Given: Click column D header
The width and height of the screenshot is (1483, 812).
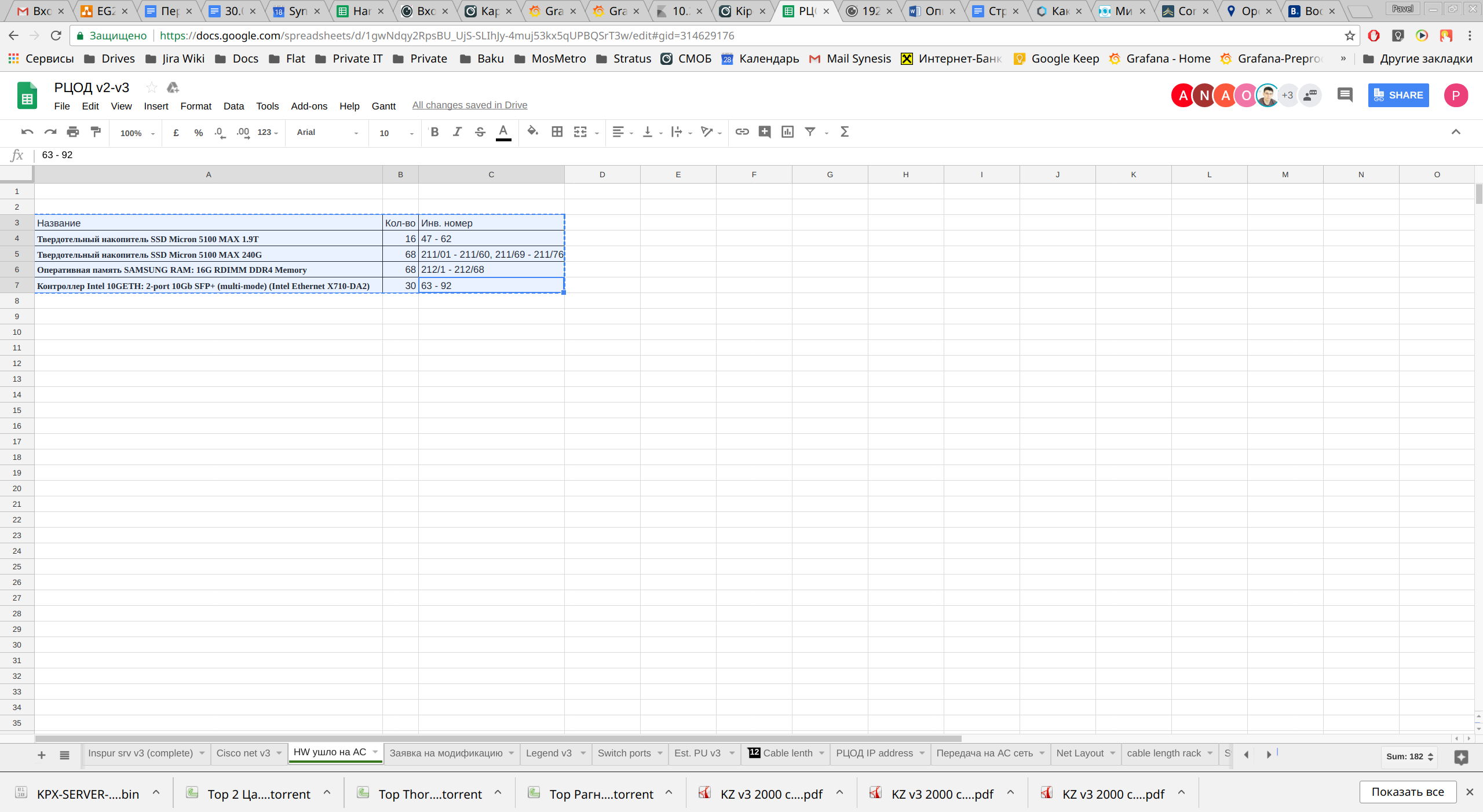Looking at the screenshot, I should tap(602, 174).
